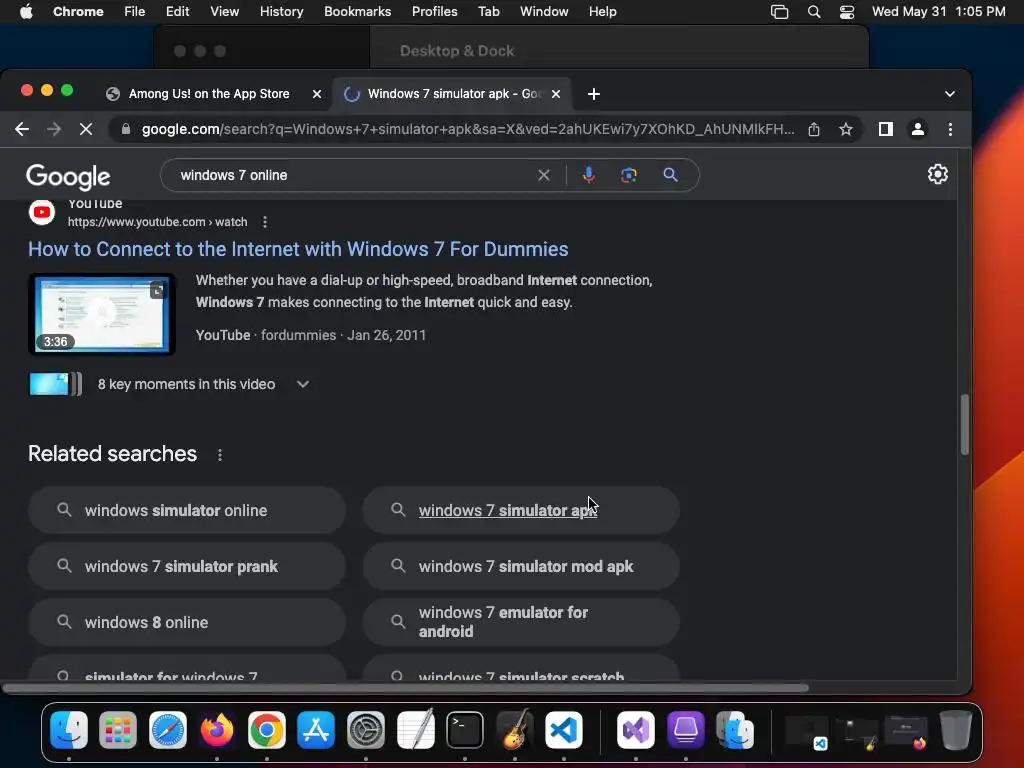This screenshot has height=768, width=1024.
Task: Search windows 7 simulator mod apk suggestion
Action: [520, 566]
